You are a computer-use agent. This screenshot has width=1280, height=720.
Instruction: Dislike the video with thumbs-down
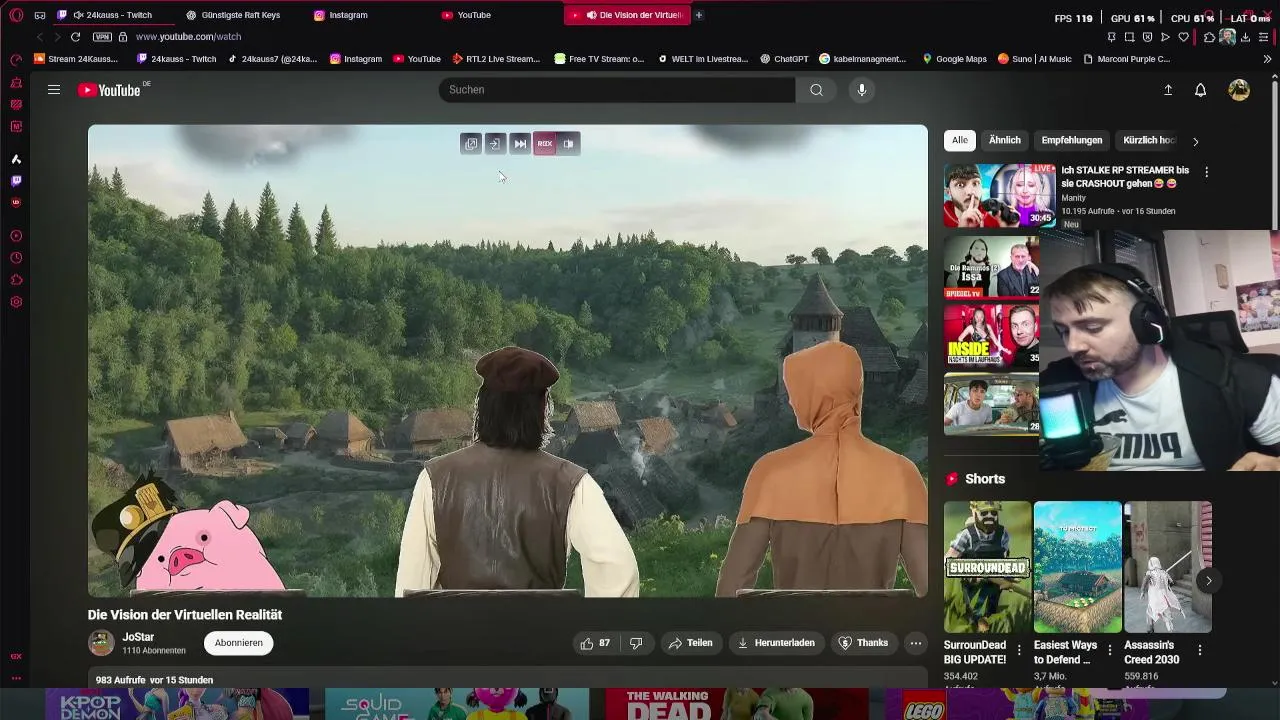pos(636,643)
